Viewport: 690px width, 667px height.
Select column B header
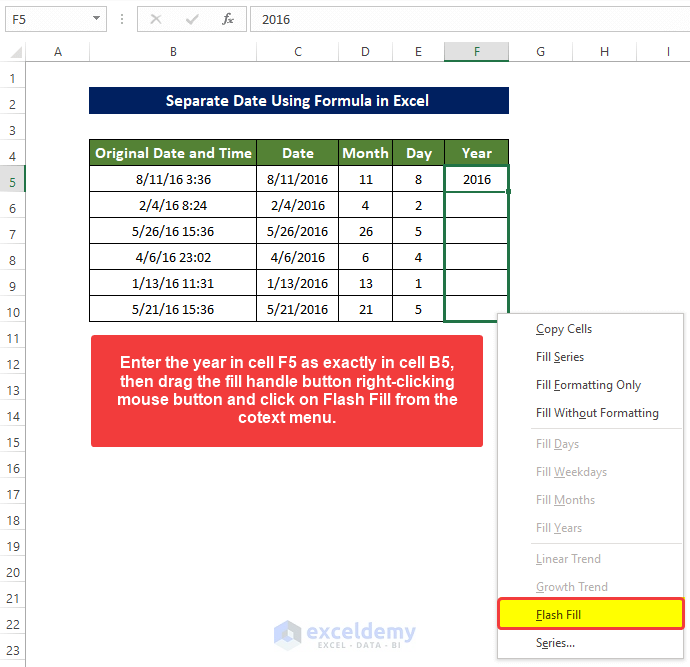point(173,52)
